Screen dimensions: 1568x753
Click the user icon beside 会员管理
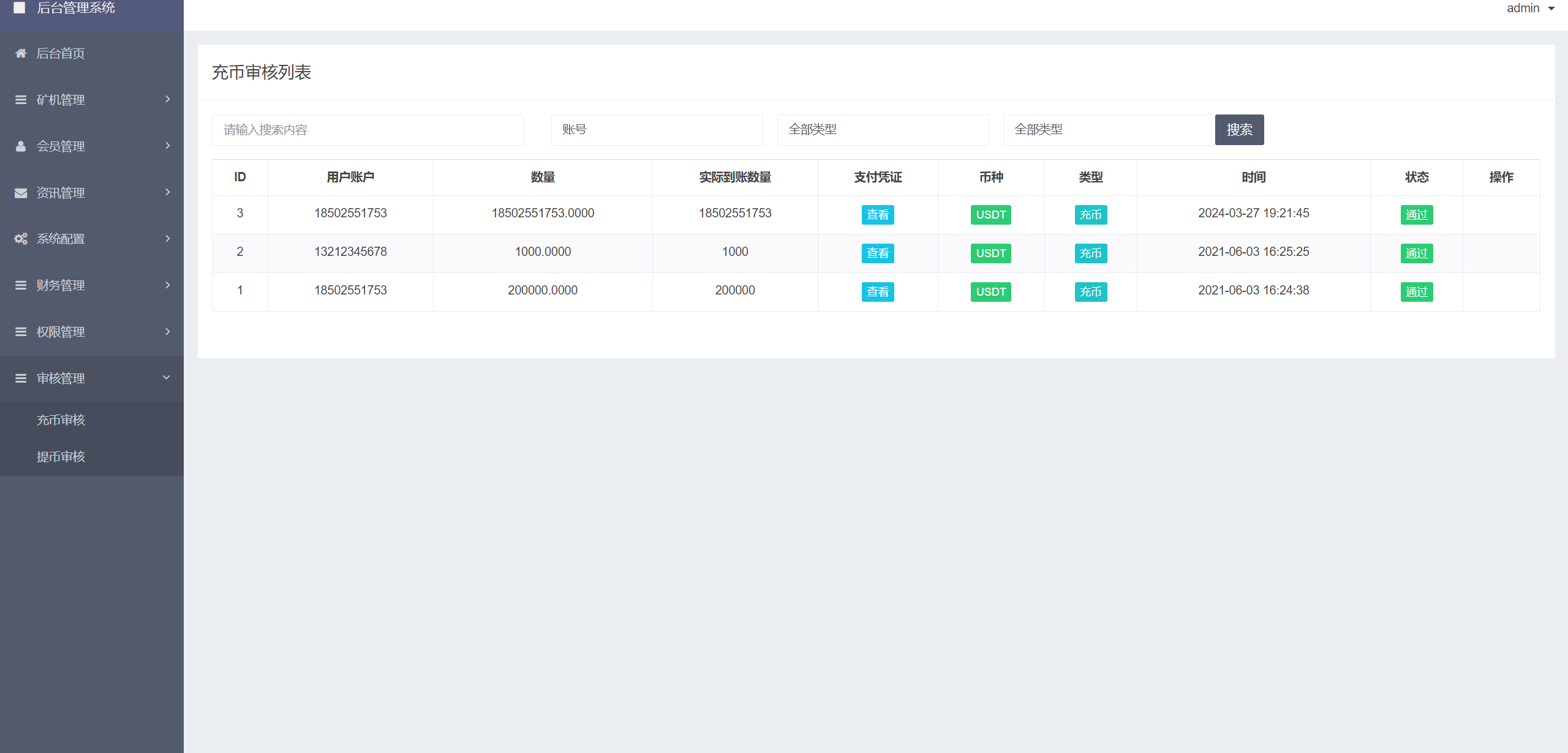click(x=21, y=146)
